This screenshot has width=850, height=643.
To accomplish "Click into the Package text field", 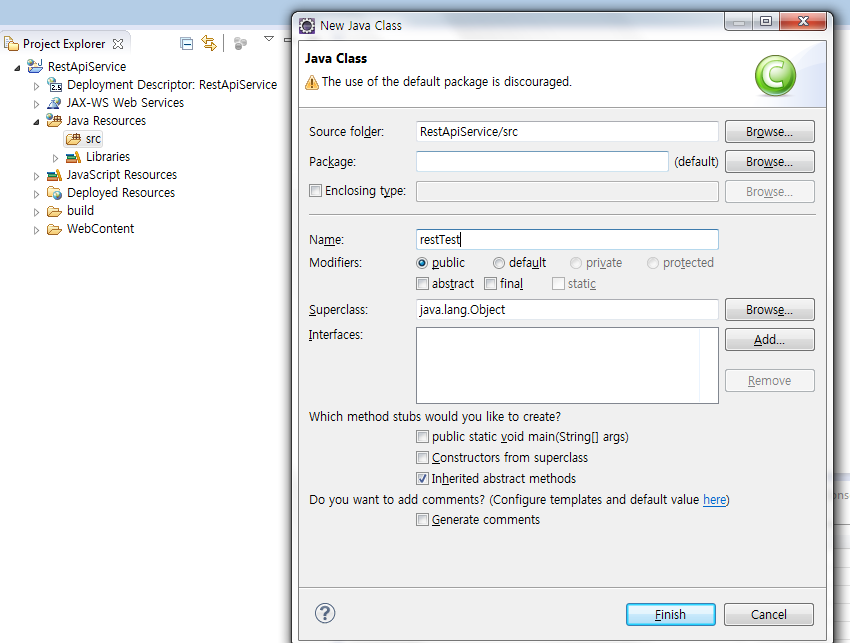I will coord(541,162).
